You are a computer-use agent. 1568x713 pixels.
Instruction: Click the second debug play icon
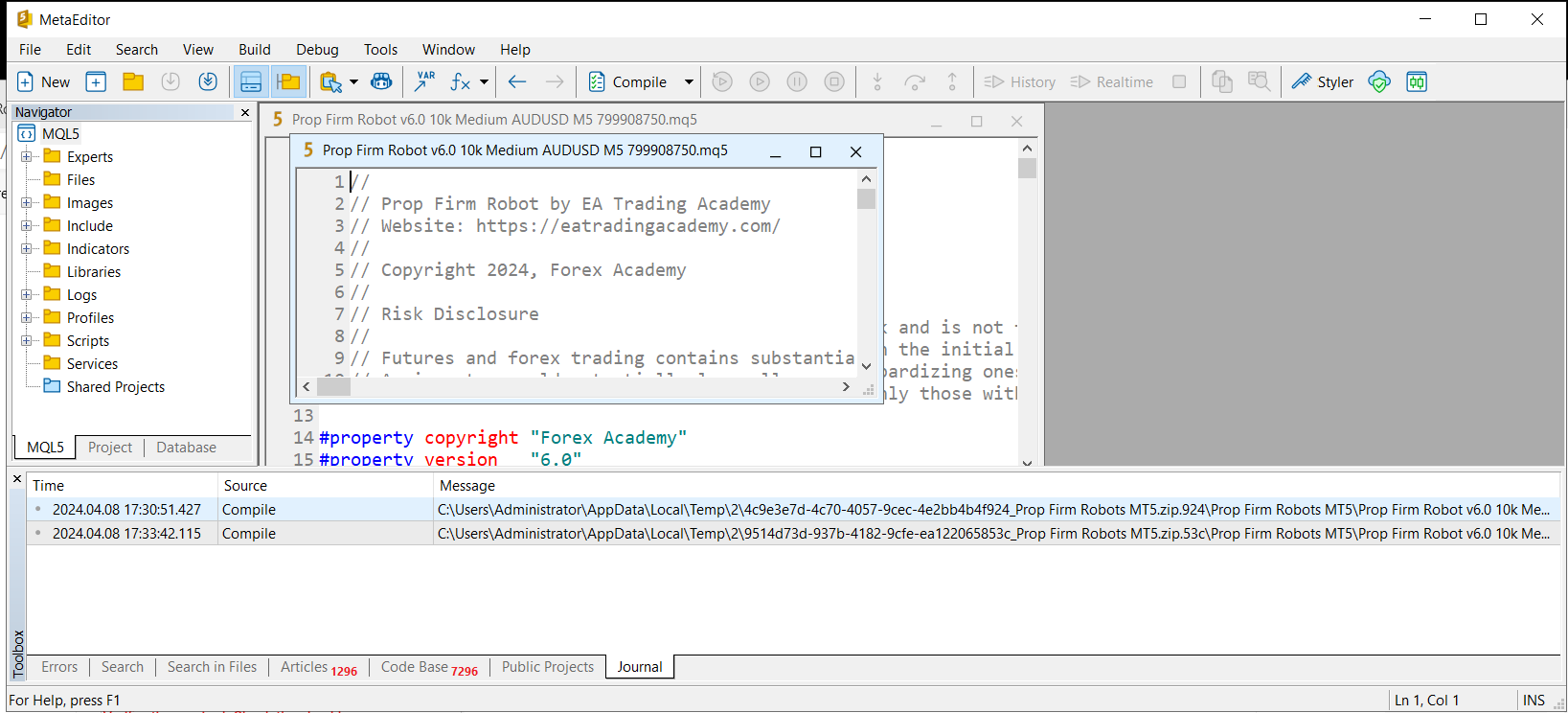pyautogui.click(x=760, y=82)
